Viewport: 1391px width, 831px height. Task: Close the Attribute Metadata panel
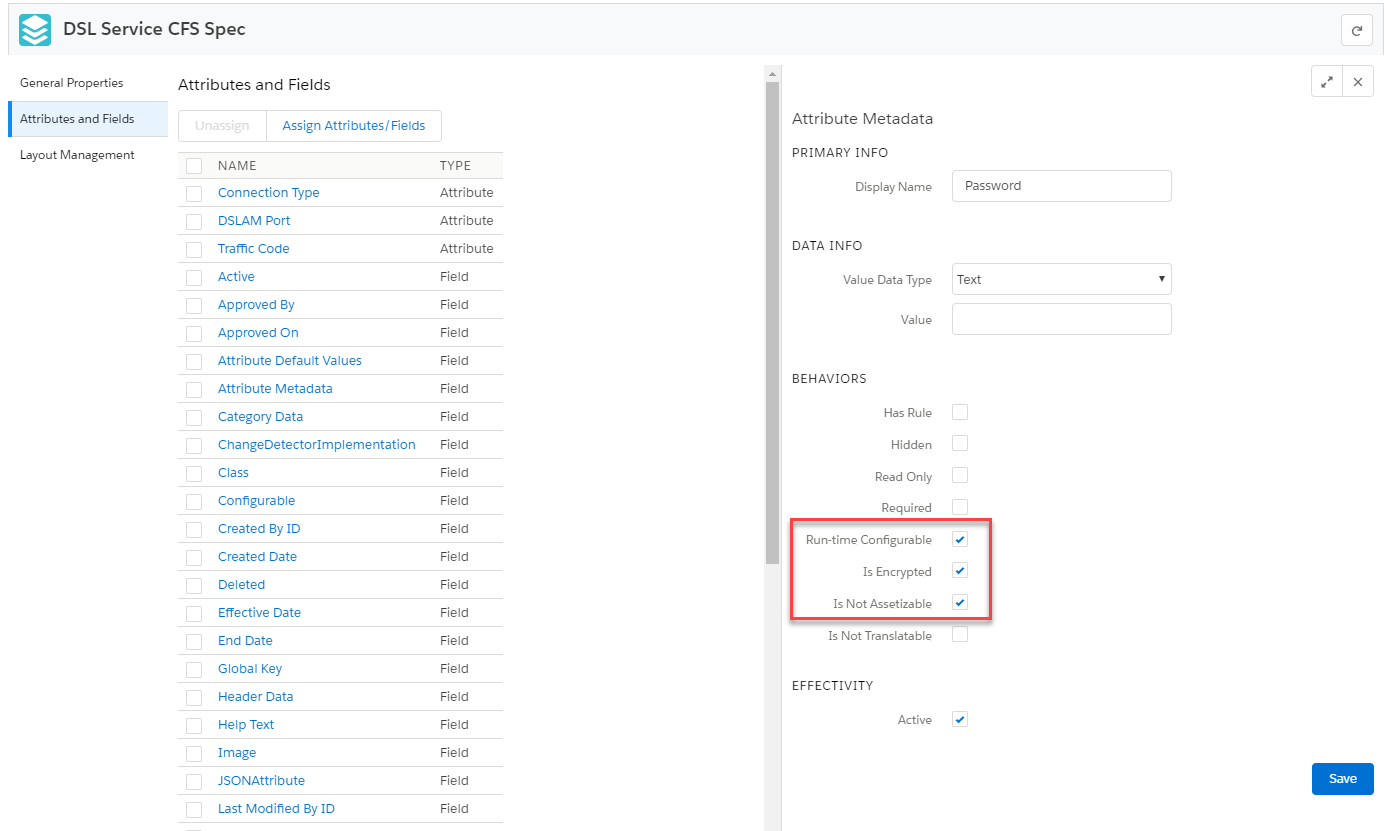[1357, 82]
